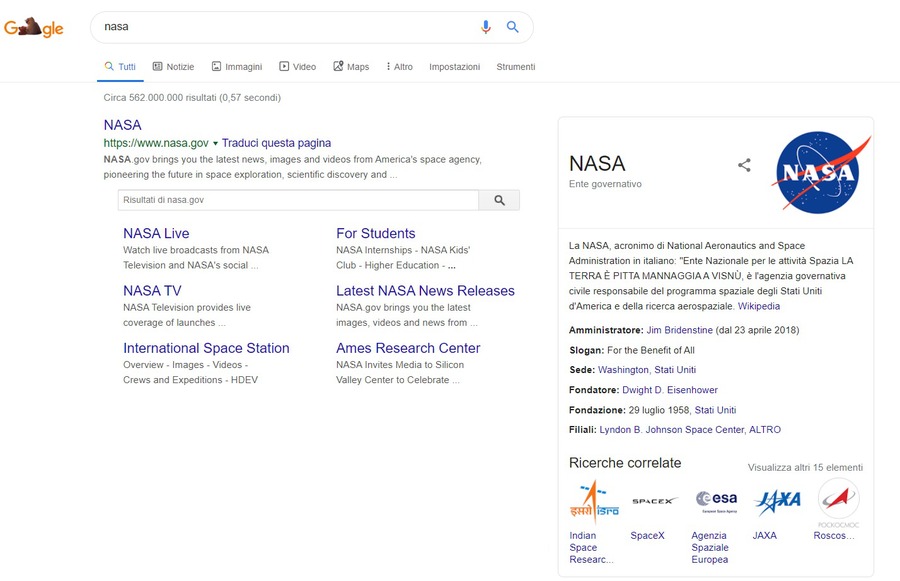900x581 pixels.
Task: Open the main NASA result title
Action: click(x=122, y=125)
